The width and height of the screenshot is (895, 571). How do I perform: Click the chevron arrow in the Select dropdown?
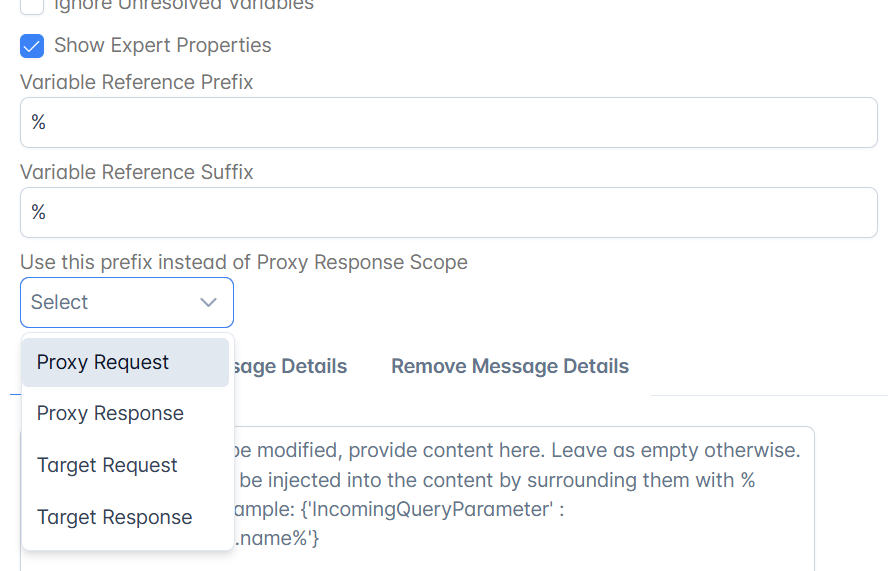click(209, 302)
